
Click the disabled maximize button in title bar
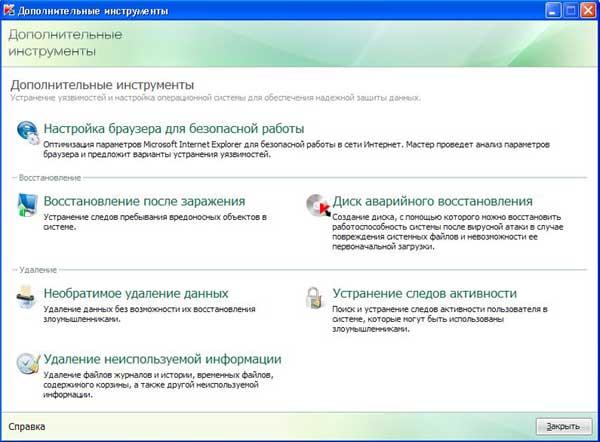570,10
